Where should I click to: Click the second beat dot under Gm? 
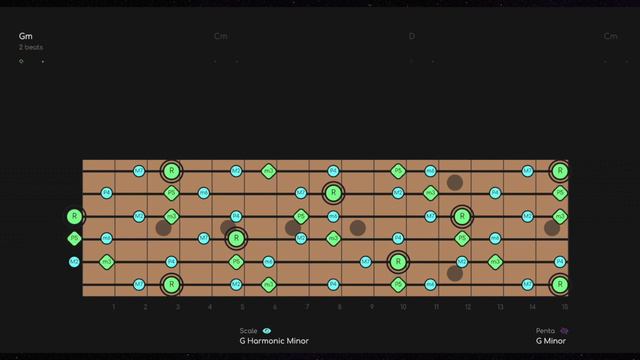[43, 62]
